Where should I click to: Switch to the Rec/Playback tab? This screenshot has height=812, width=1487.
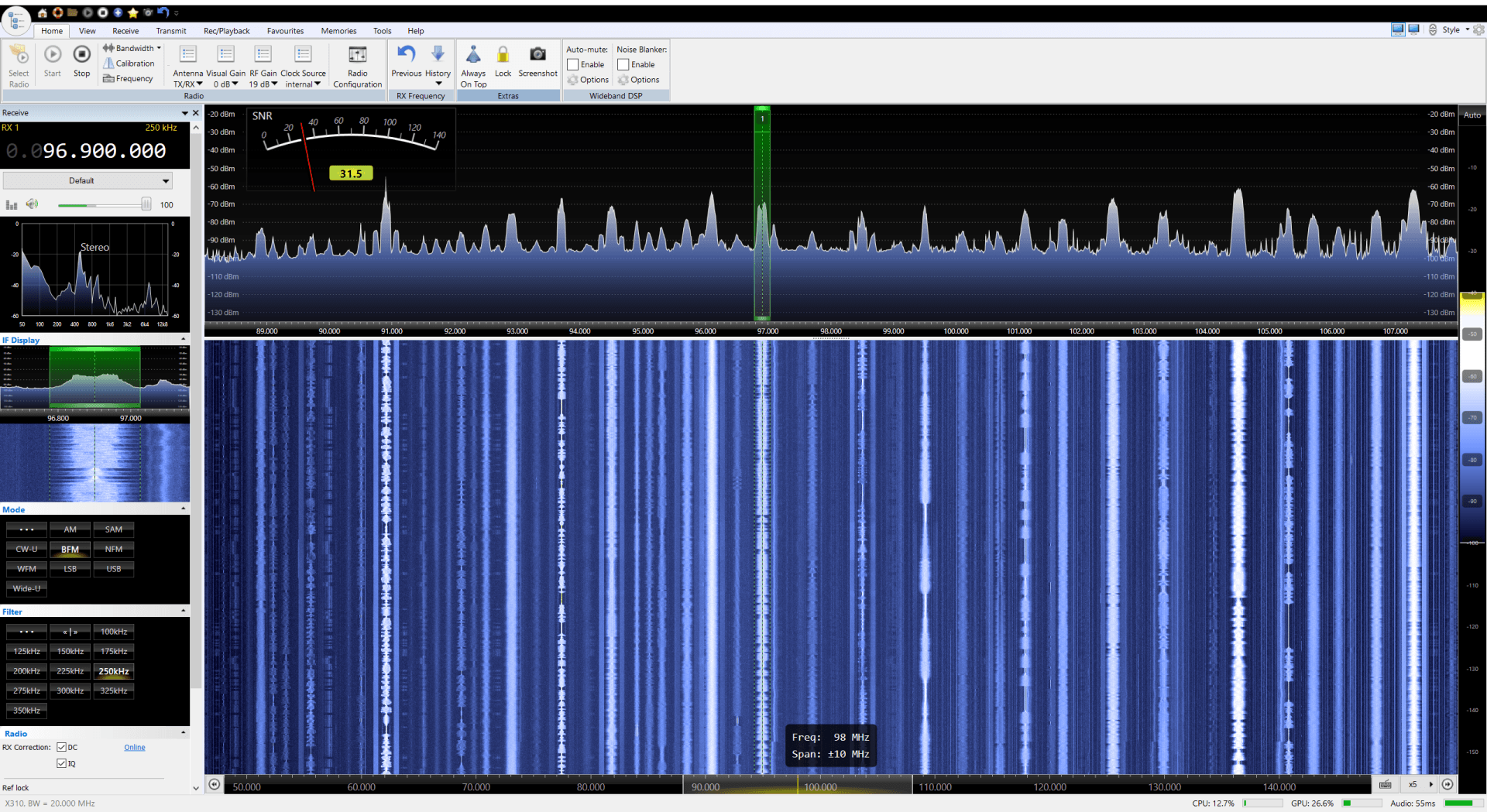[x=226, y=31]
